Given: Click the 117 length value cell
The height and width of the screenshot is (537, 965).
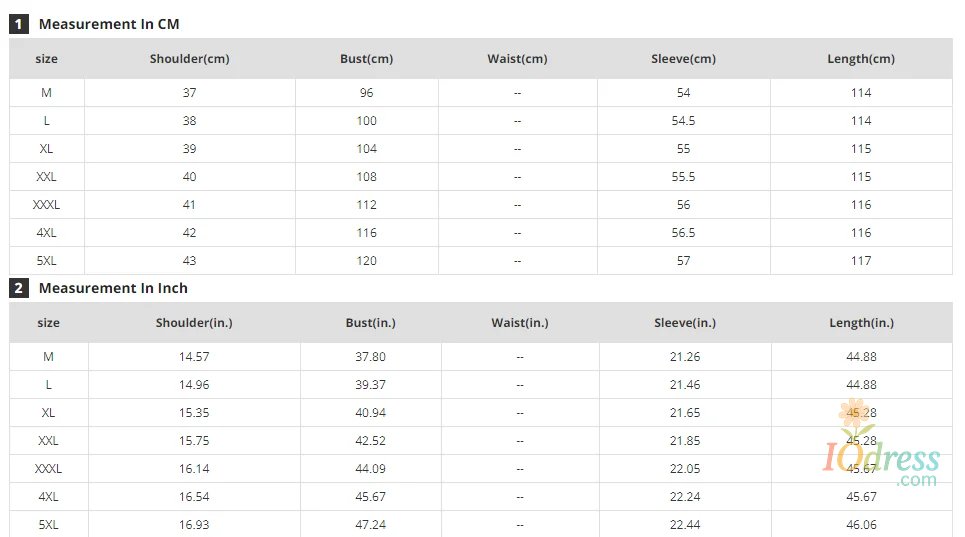Looking at the screenshot, I should 861,261.
